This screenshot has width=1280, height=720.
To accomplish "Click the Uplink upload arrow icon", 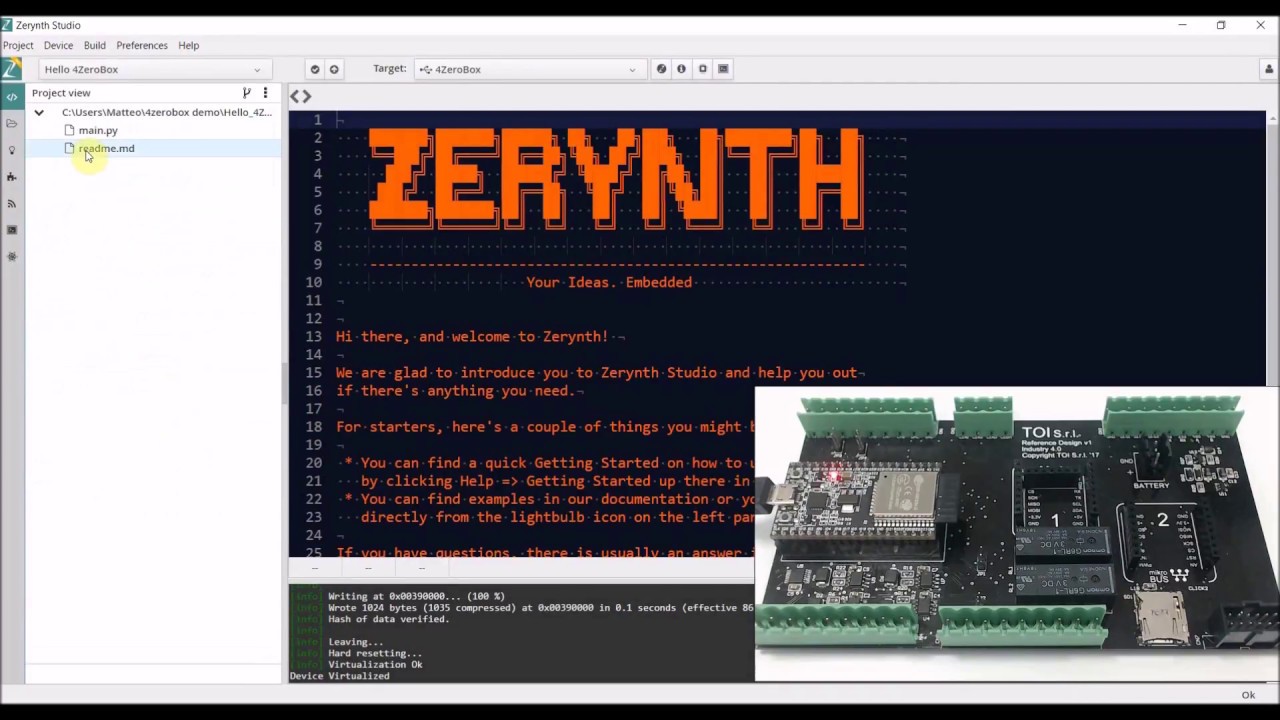I will (334, 69).
